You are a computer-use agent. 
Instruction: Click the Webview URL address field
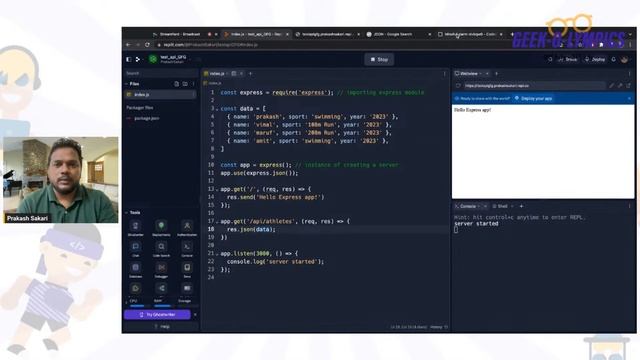tap(534, 86)
